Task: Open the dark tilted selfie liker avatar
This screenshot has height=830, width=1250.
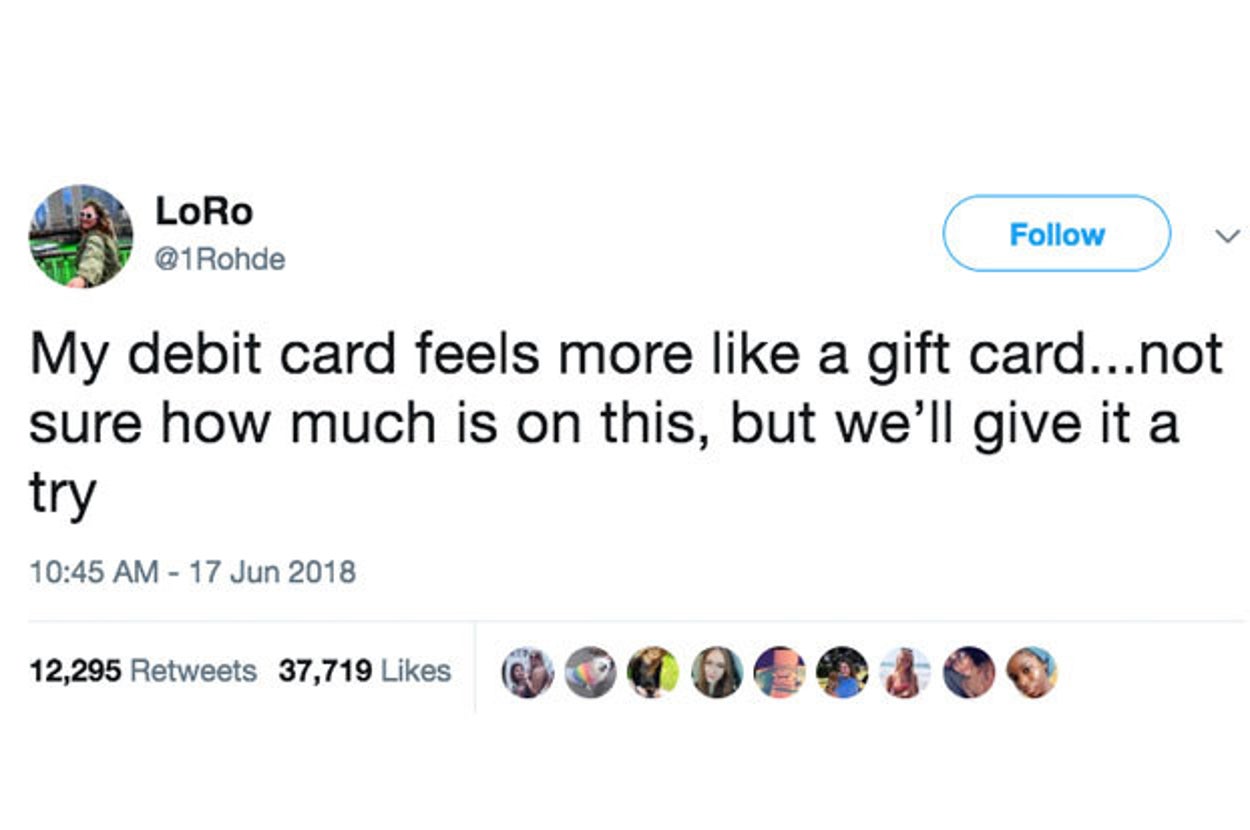Action: point(968,672)
